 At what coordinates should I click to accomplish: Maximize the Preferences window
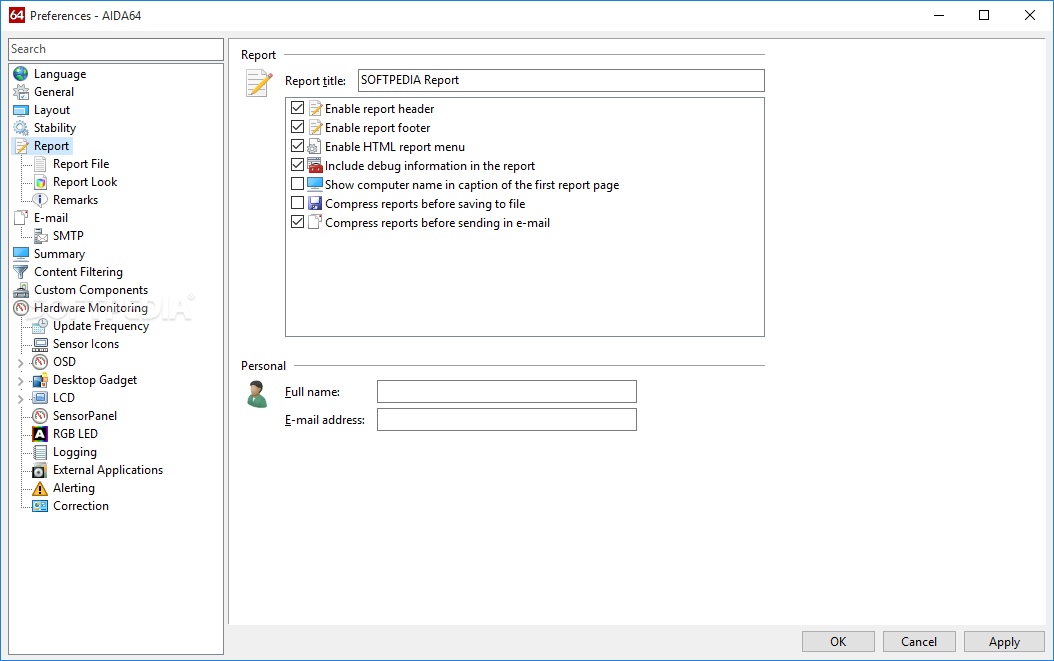[983, 15]
